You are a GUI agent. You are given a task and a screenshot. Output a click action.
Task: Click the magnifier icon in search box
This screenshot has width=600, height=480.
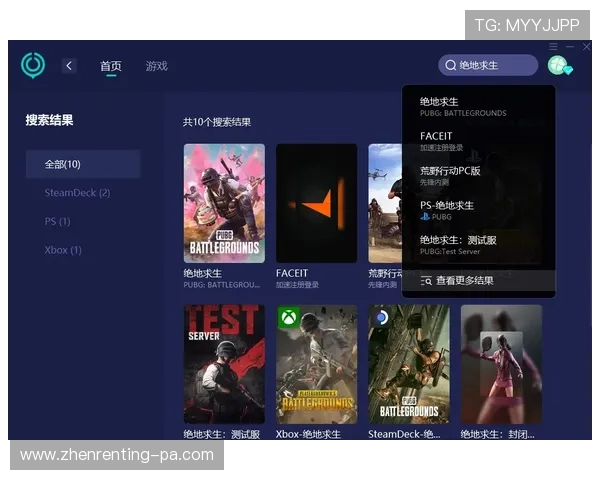click(x=450, y=65)
